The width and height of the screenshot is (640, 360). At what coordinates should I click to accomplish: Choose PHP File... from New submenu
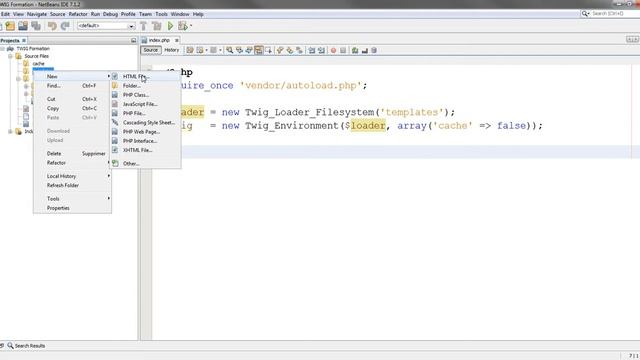pyautogui.click(x=146, y=113)
